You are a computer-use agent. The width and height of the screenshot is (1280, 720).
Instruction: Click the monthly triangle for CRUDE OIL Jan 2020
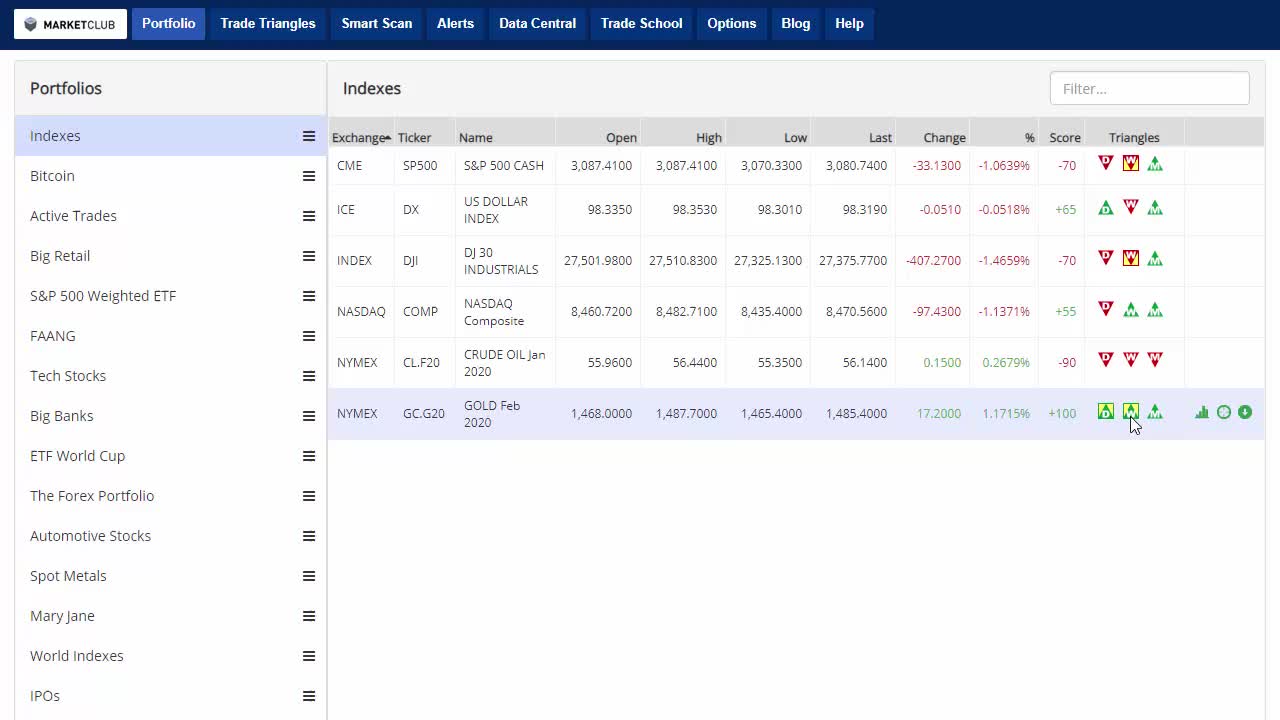coord(1155,360)
